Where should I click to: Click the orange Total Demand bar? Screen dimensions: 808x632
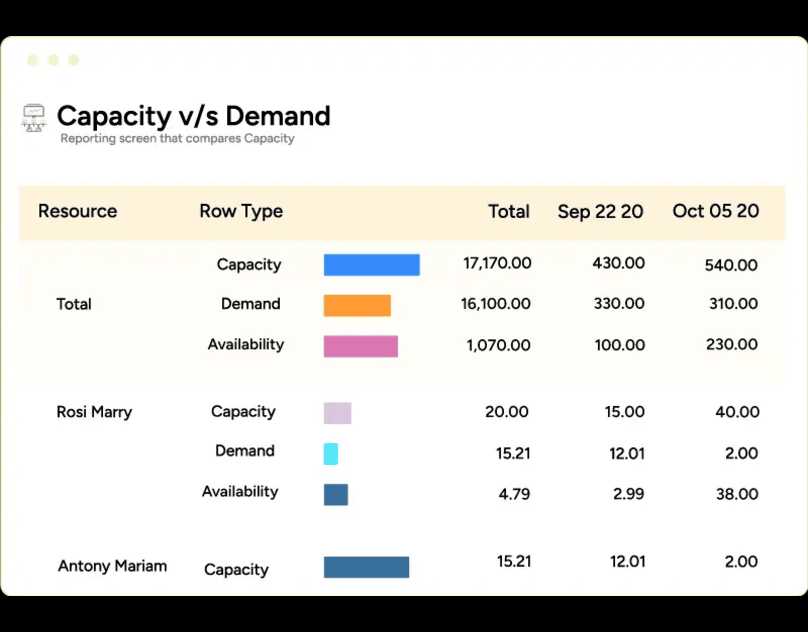[357, 305]
